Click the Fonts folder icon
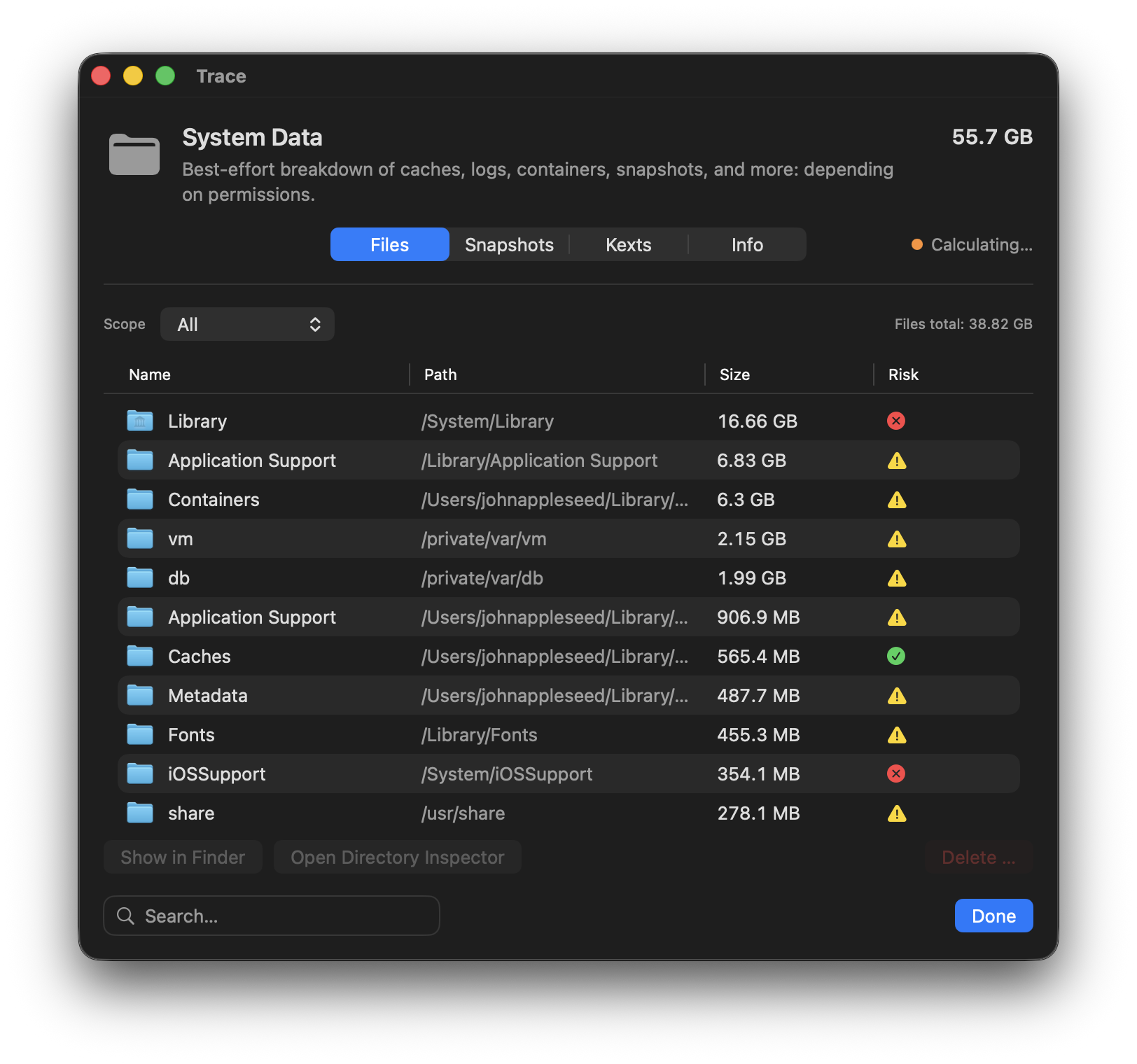This screenshot has width=1137, height=1064. pos(140,735)
